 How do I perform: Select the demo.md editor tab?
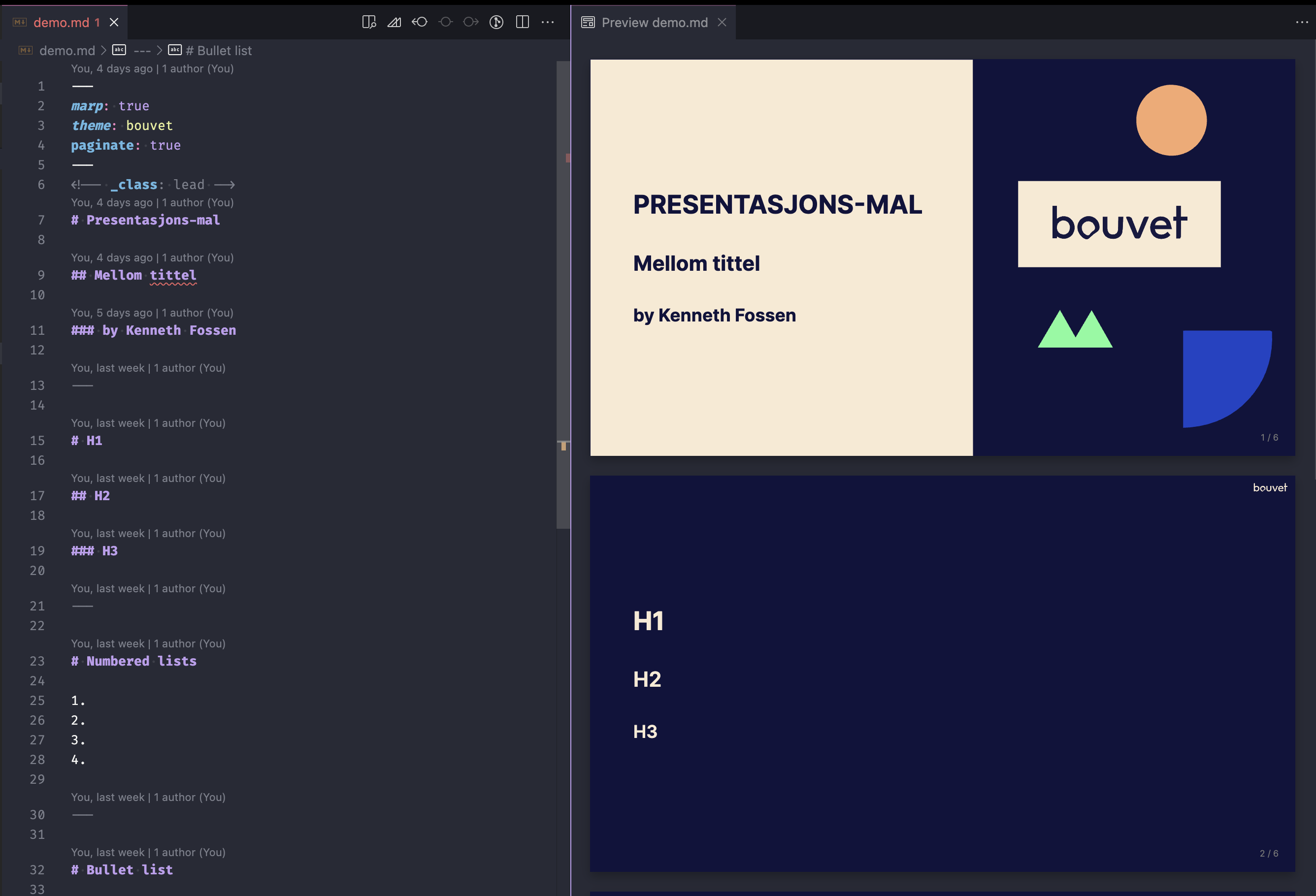click(64, 22)
